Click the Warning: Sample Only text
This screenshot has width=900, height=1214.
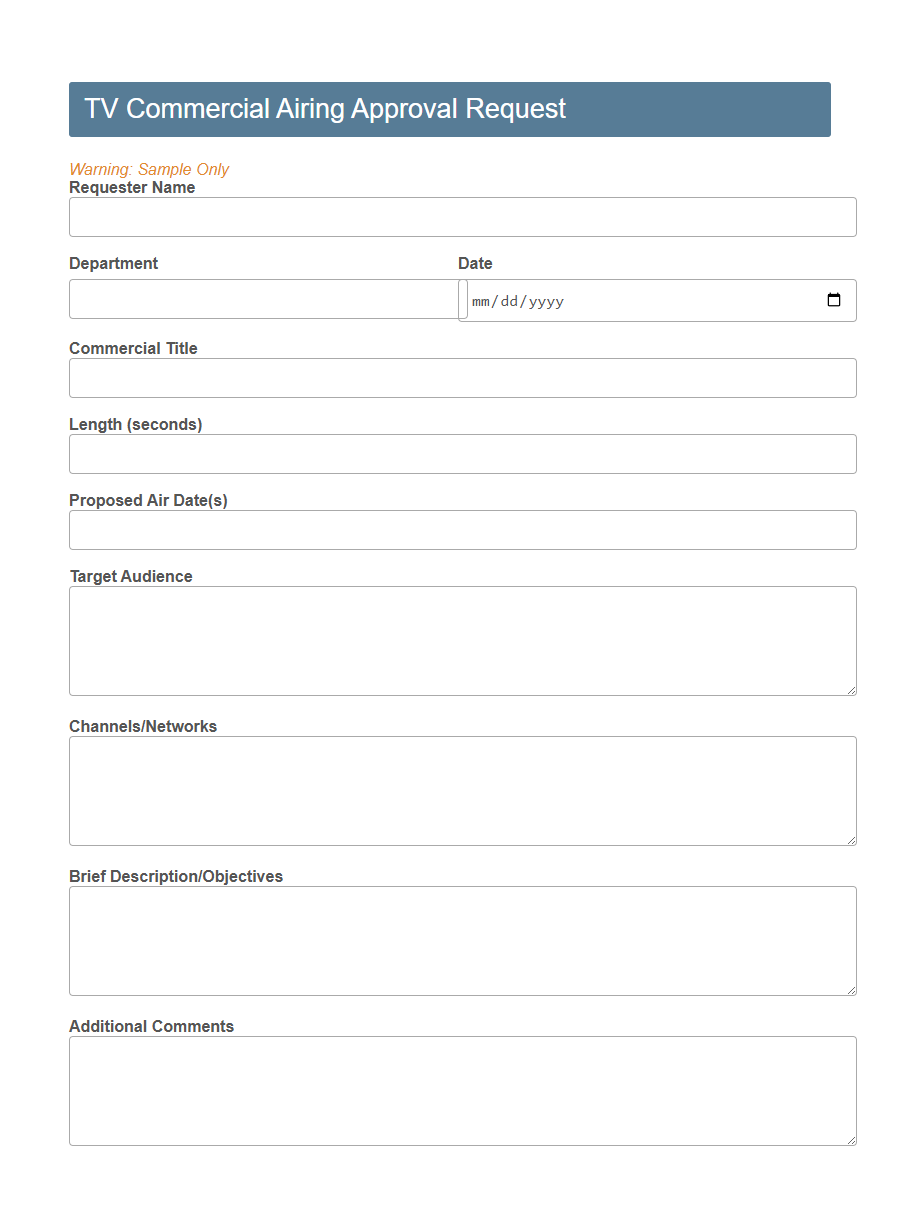149,169
